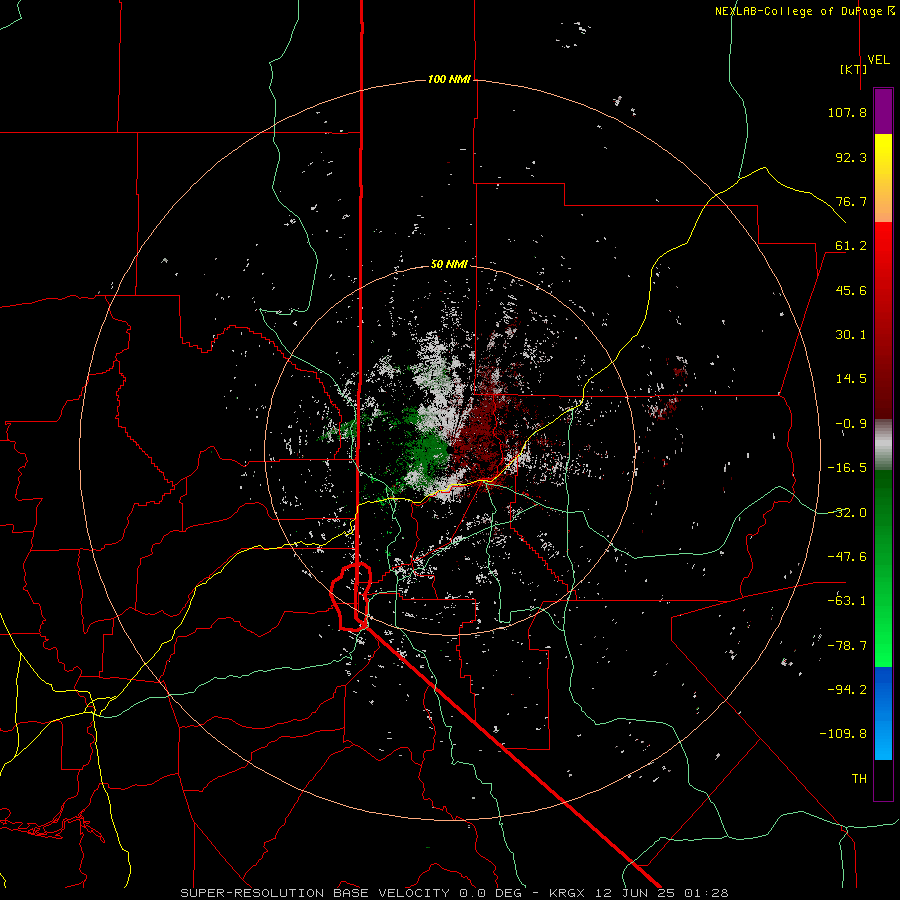
Task: Click the KRGX station identifier in caption
Action: 567,893
